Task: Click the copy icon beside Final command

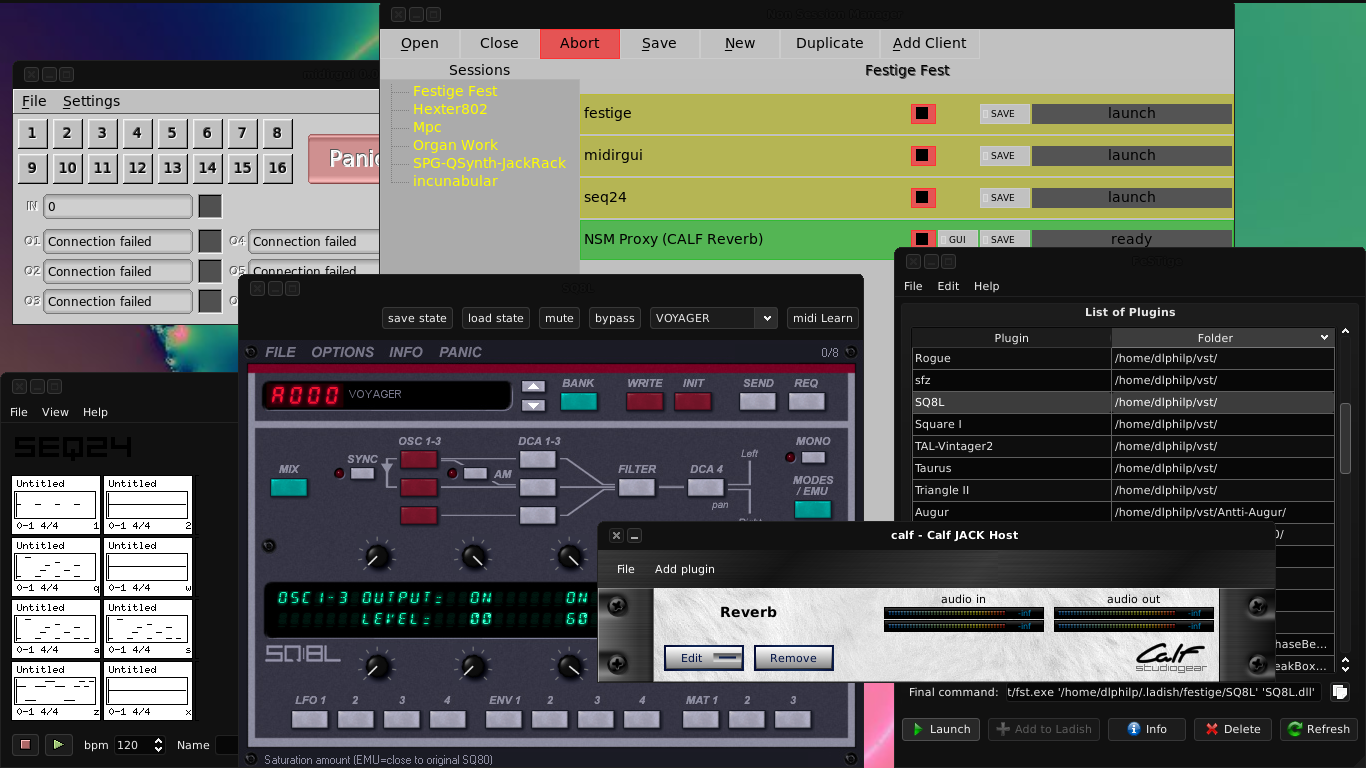Action: pos(1340,692)
